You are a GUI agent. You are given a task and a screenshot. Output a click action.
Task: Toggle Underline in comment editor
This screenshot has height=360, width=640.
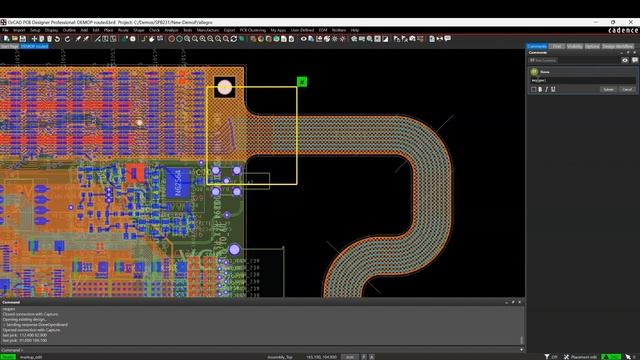point(553,89)
